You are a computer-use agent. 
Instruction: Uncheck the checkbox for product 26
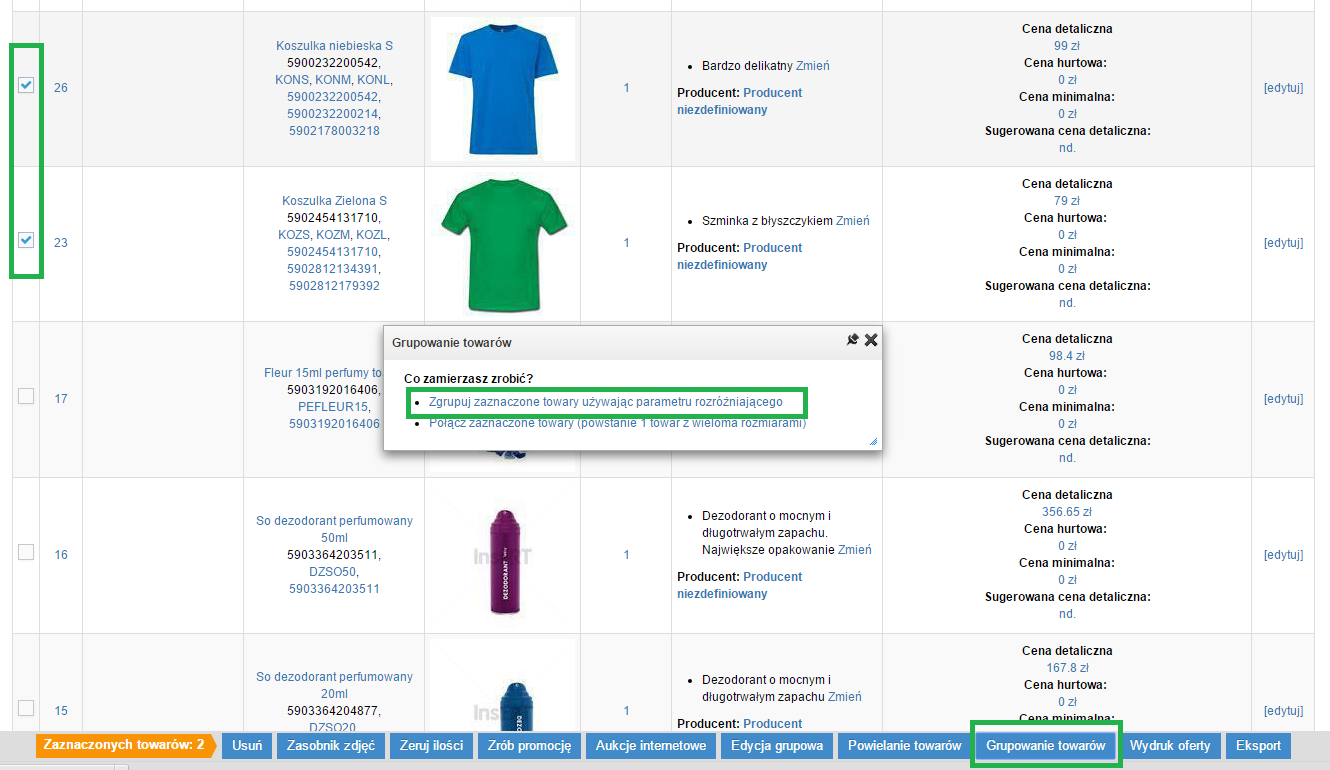tap(26, 86)
